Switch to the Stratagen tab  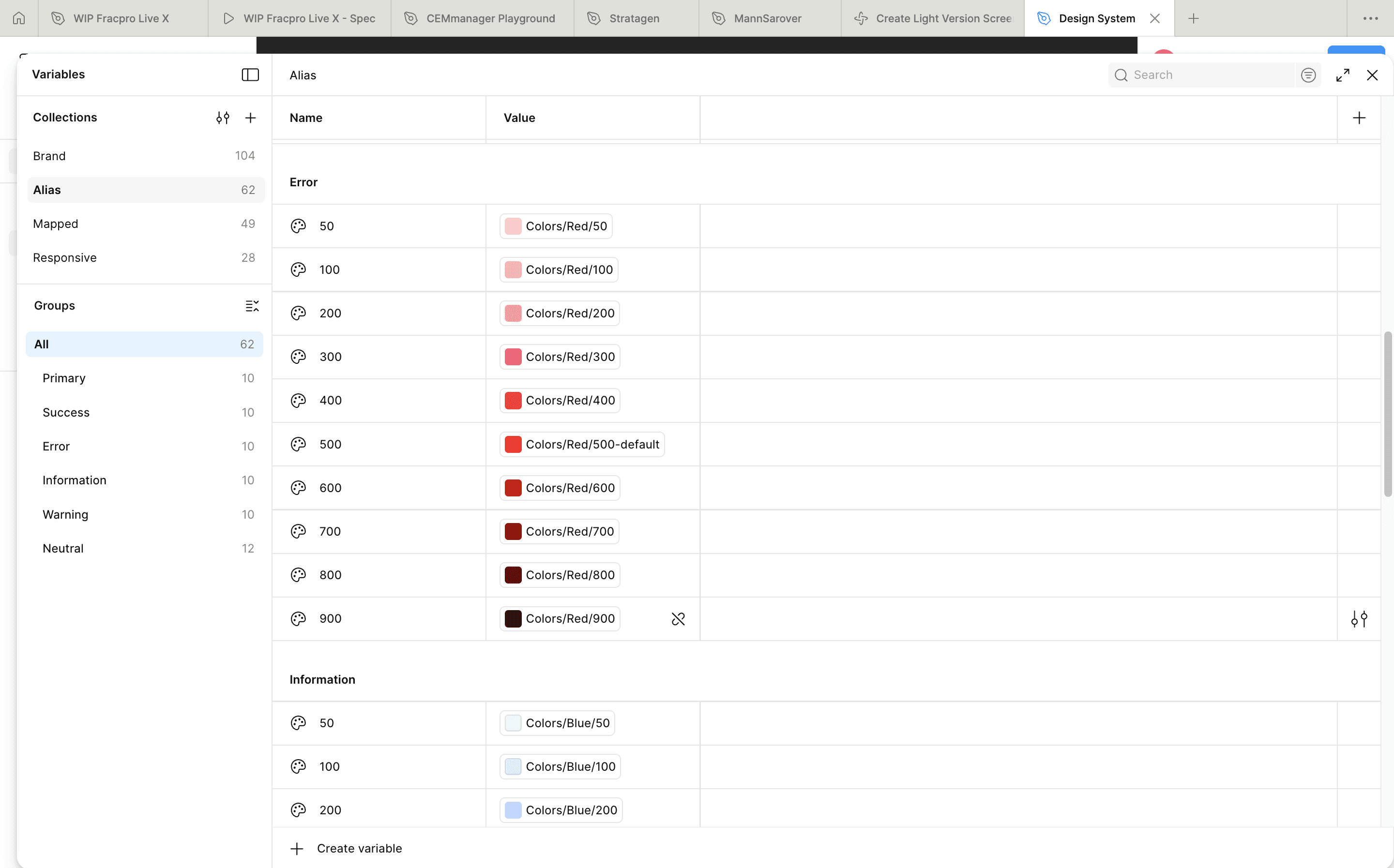point(634,18)
